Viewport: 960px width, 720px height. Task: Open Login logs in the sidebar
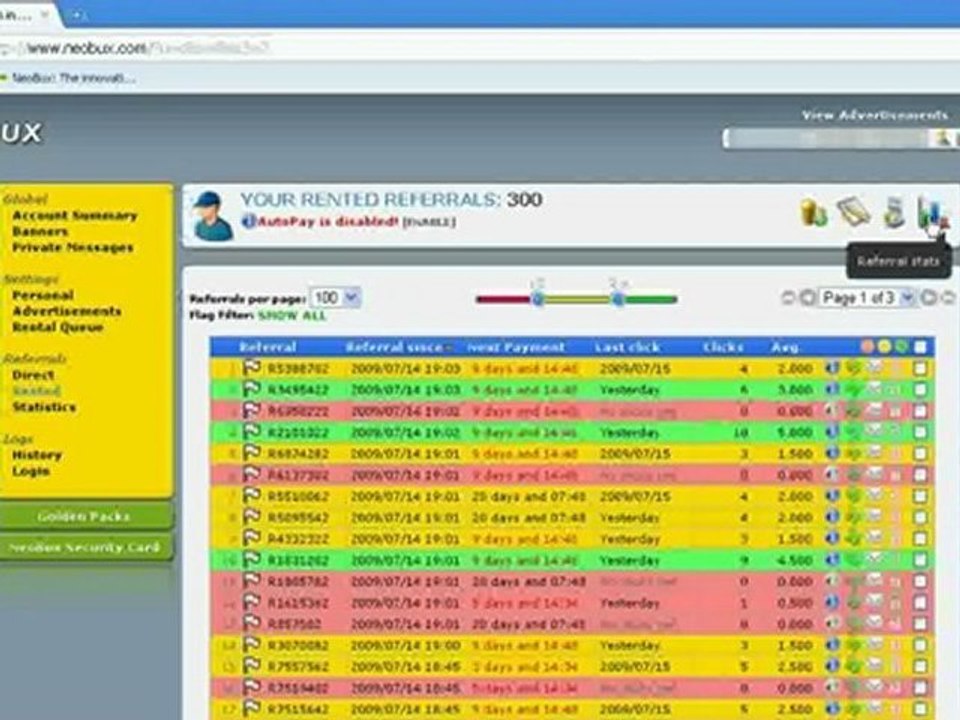pos(31,471)
